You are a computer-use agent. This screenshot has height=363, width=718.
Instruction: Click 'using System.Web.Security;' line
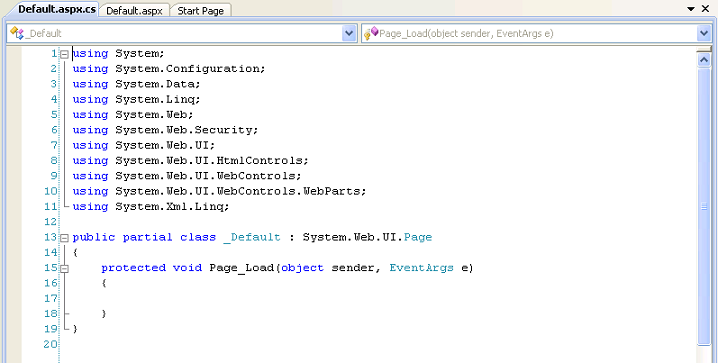point(165,130)
